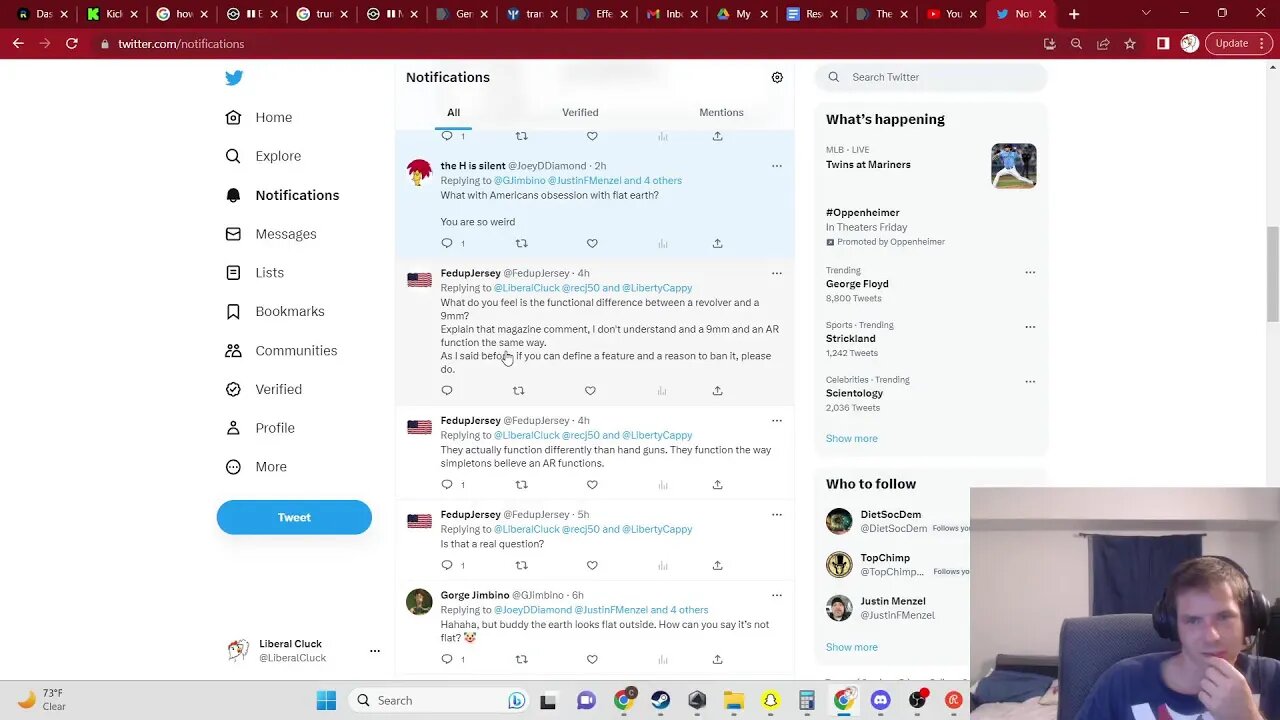Reload the page with browser refresh button
The width and height of the screenshot is (1280, 720).
[72, 44]
